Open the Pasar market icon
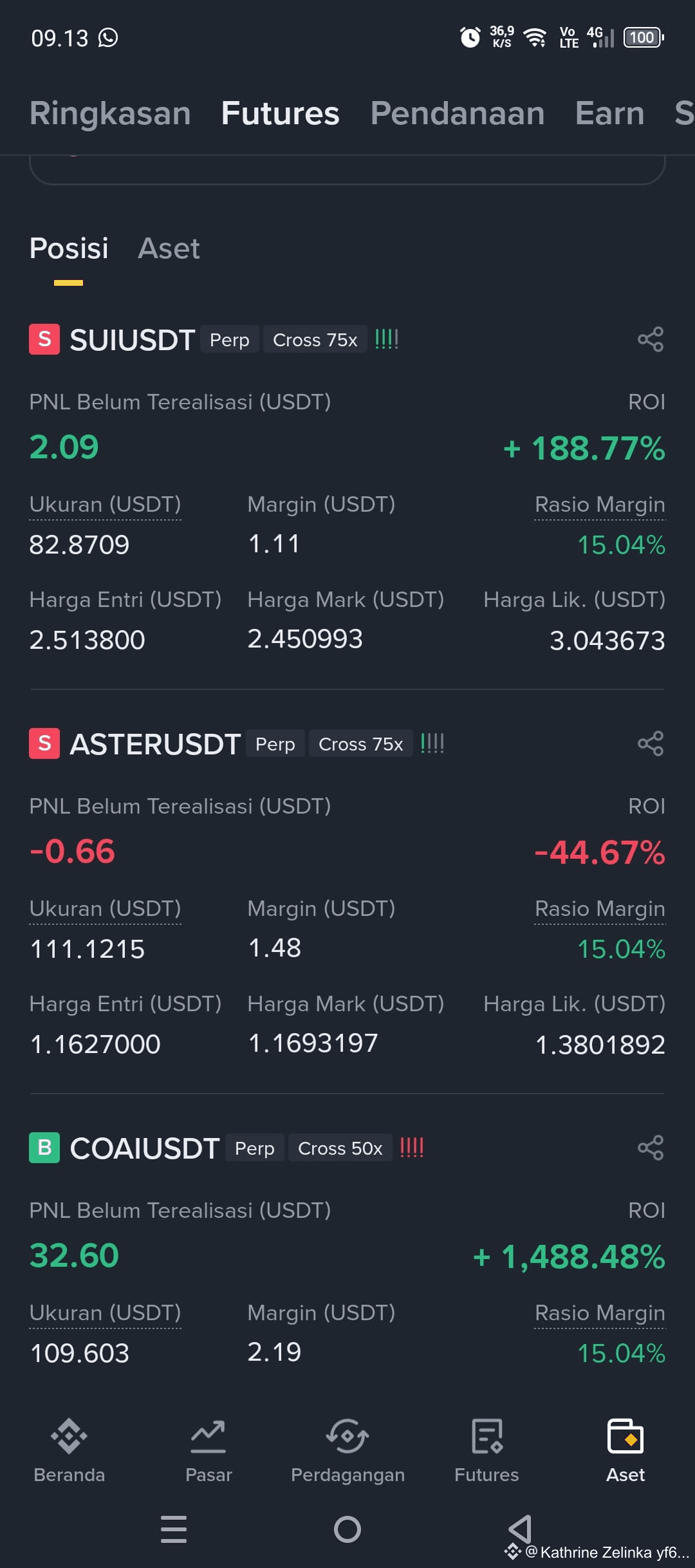The width and height of the screenshot is (695, 1568). [x=208, y=1437]
